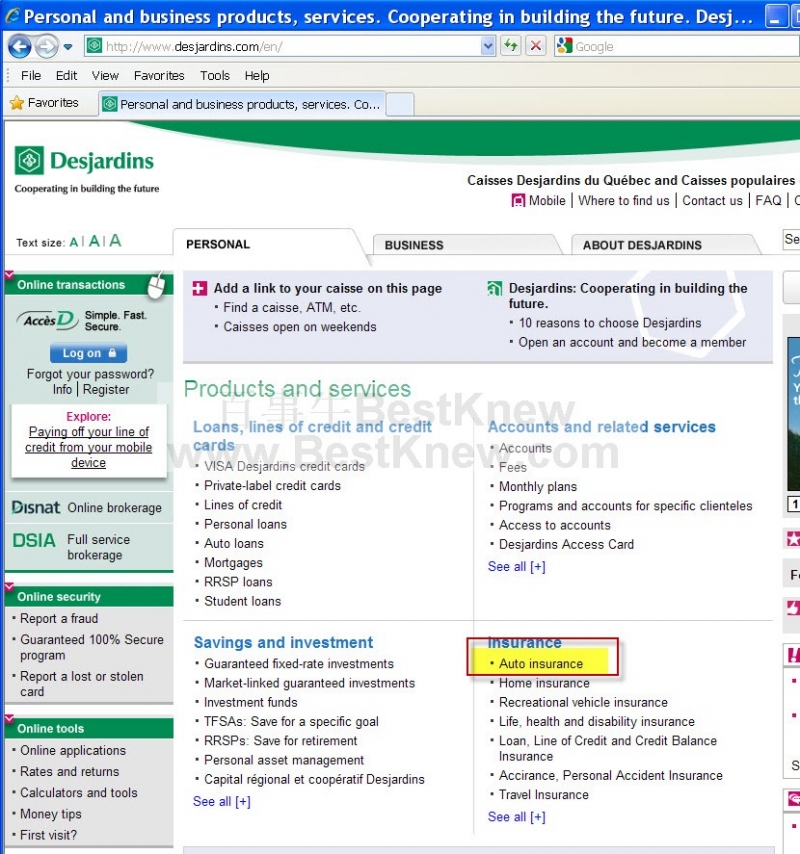Set text size to medium A

pos(94,241)
